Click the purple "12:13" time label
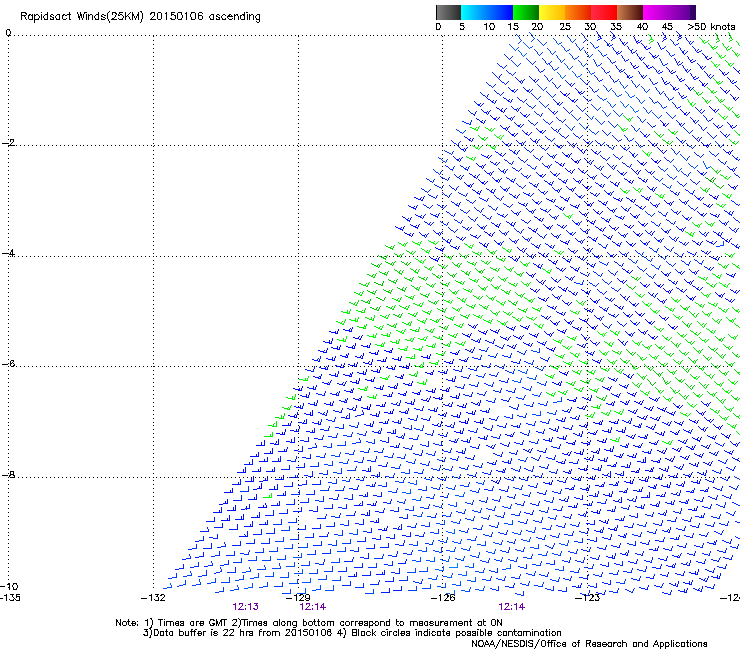The width and height of the screenshot is (740, 650). [245, 607]
